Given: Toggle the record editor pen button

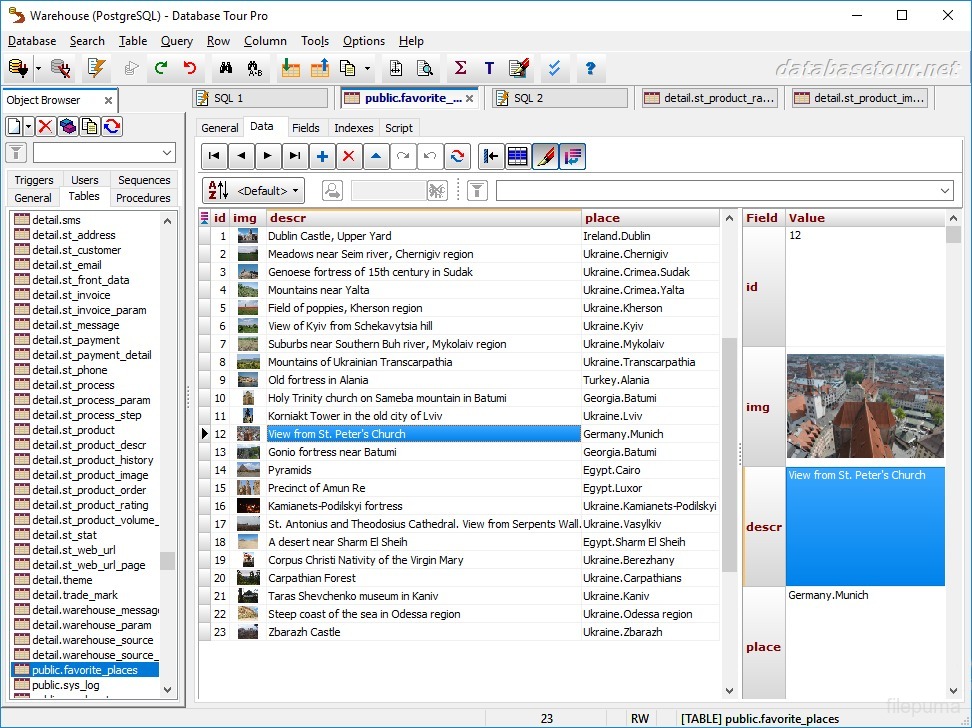Looking at the screenshot, I should pos(545,156).
